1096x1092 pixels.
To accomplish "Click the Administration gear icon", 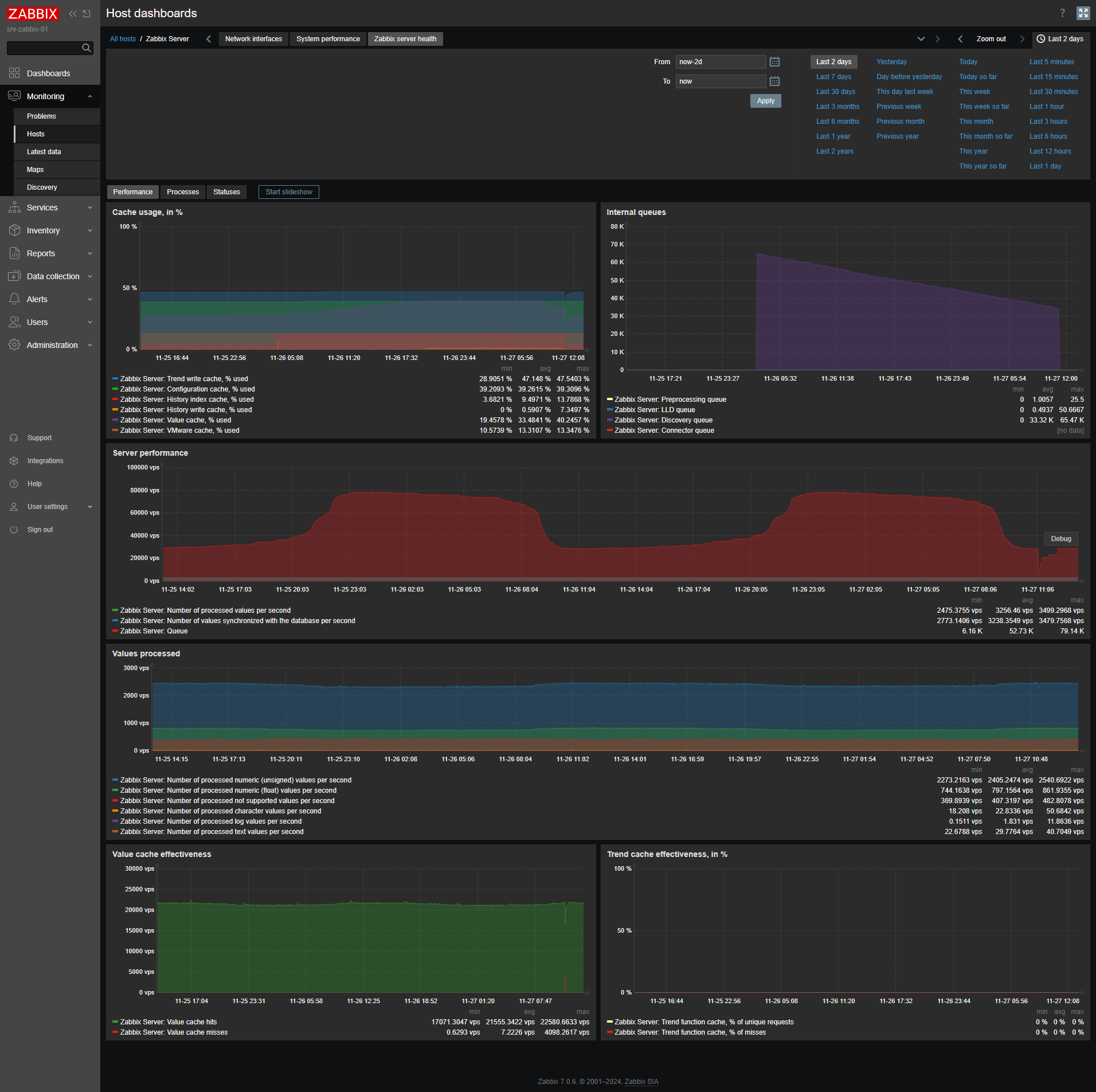I will point(14,345).
